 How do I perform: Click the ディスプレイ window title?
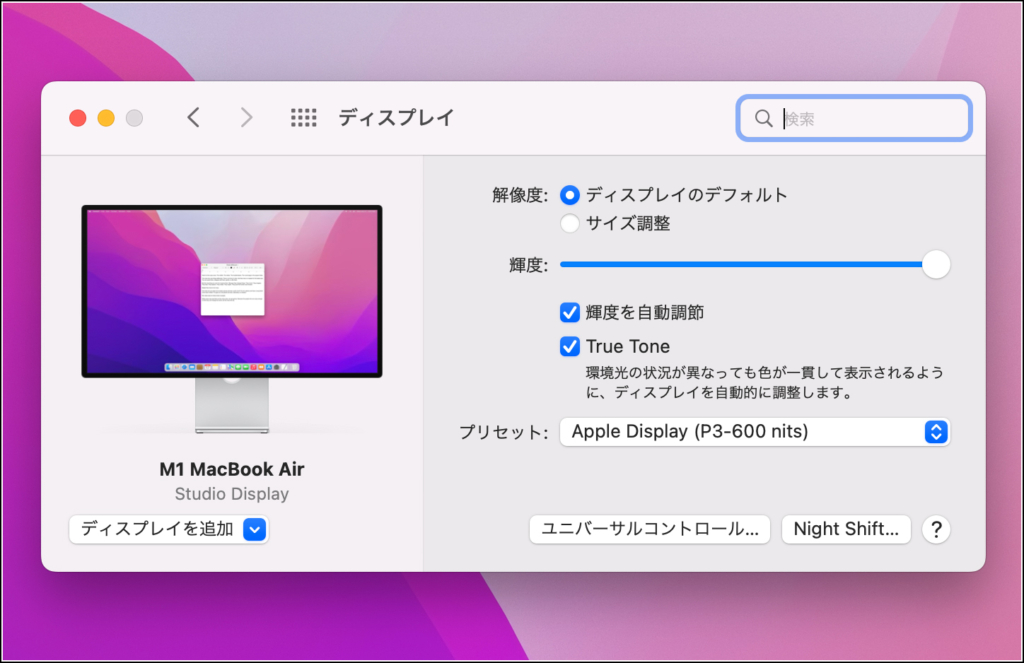point(396,118)
